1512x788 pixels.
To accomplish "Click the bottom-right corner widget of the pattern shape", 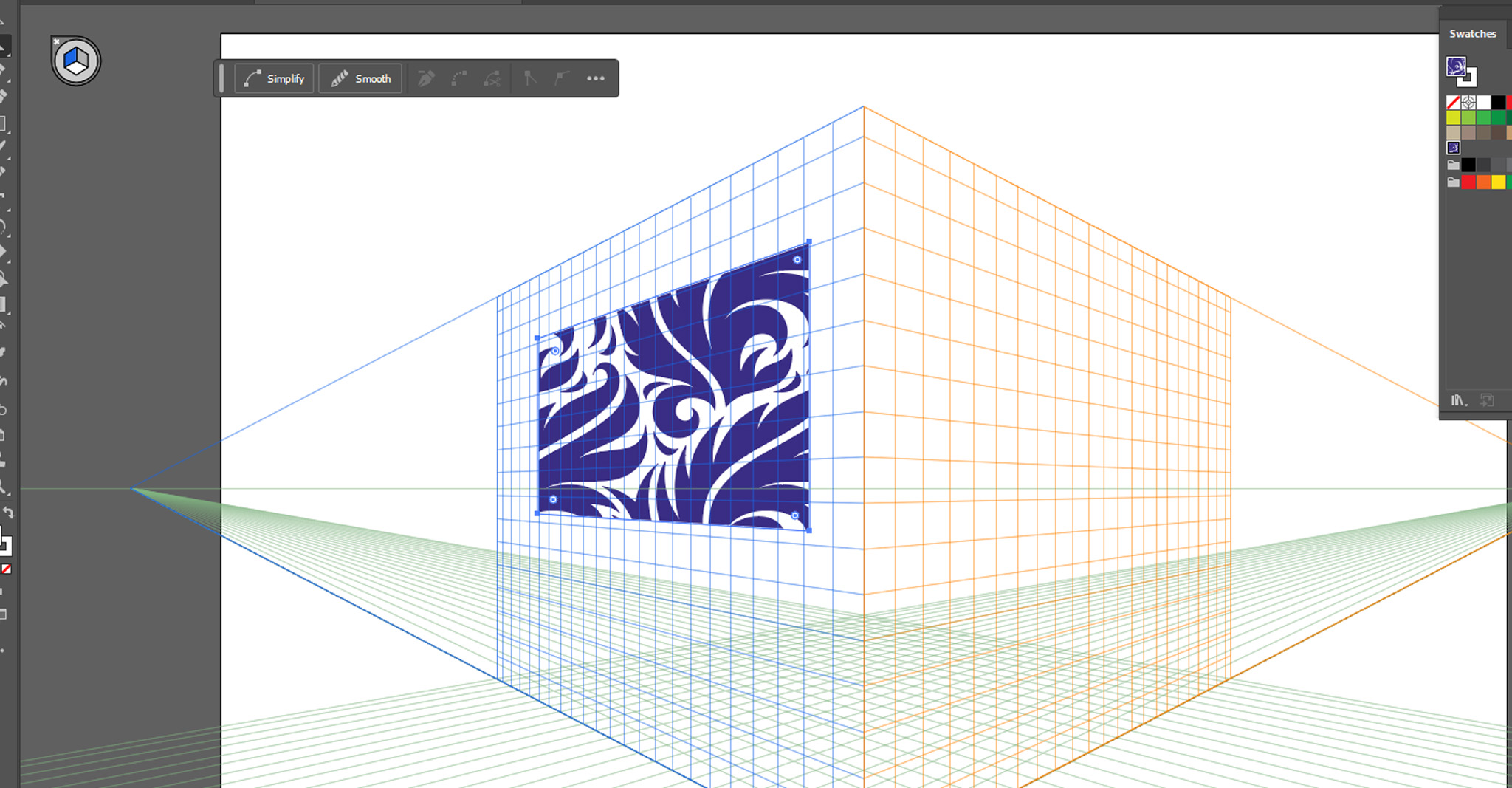I will point(794,515).
